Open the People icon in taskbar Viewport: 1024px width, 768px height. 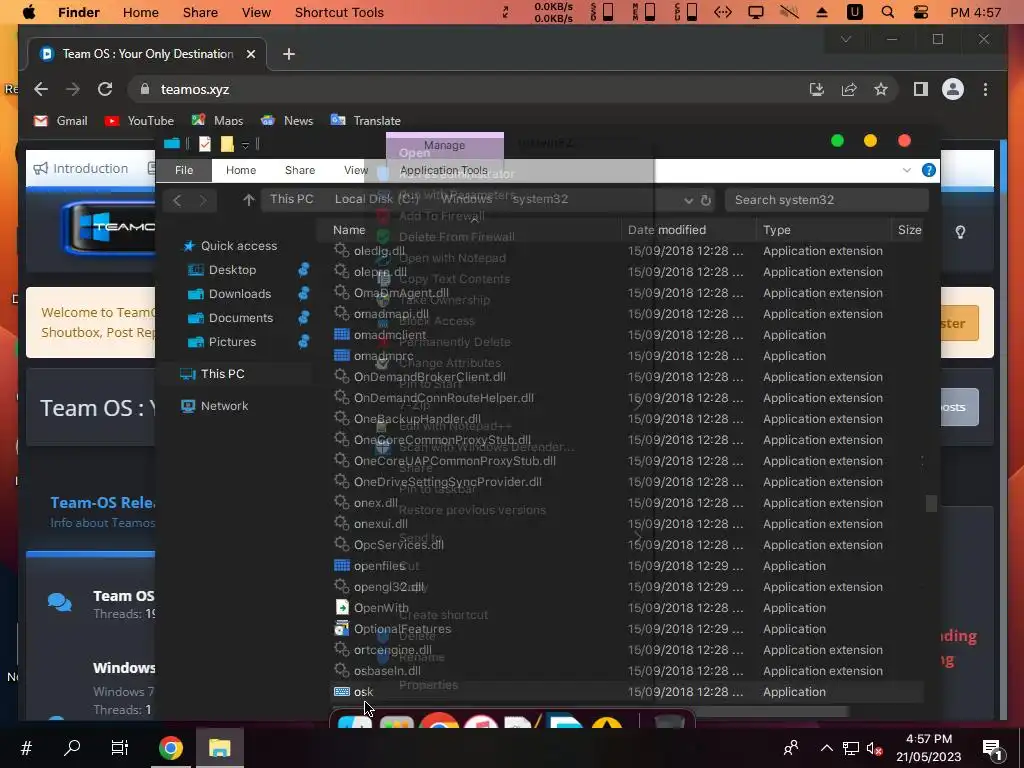(791, 748)
